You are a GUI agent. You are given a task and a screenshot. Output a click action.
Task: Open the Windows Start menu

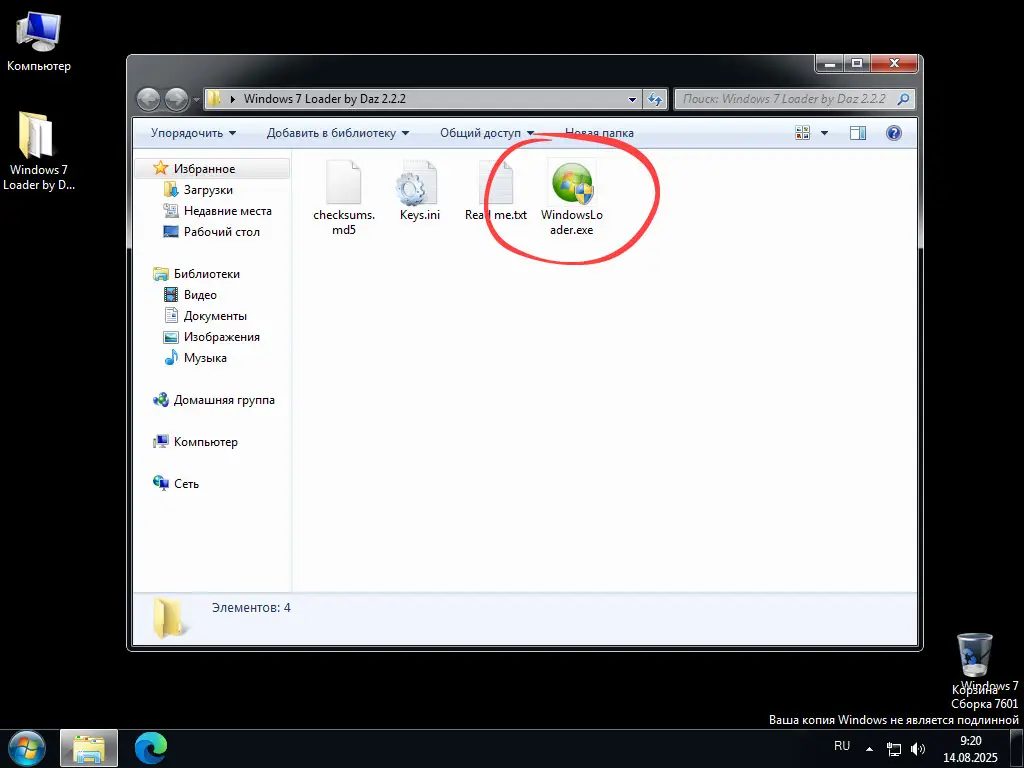[x=25, y=747]
